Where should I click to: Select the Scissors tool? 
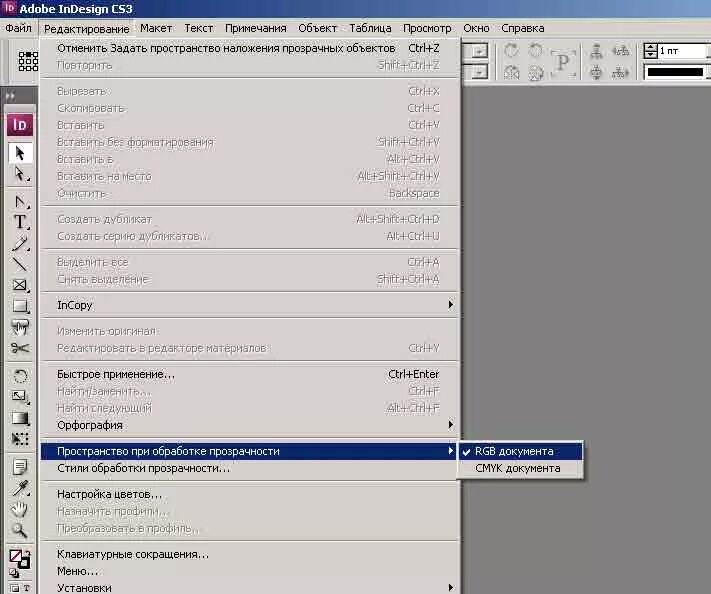[x=19, y=348]
